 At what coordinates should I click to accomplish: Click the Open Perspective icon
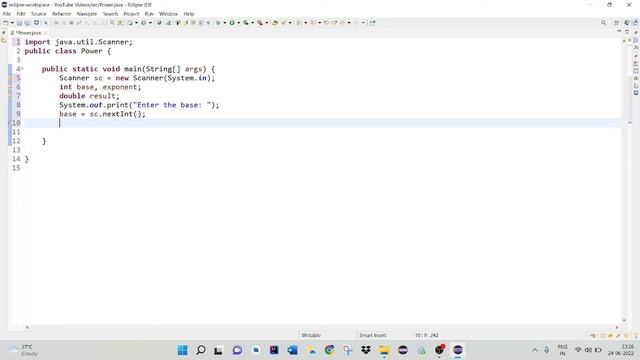coord(617,23)
